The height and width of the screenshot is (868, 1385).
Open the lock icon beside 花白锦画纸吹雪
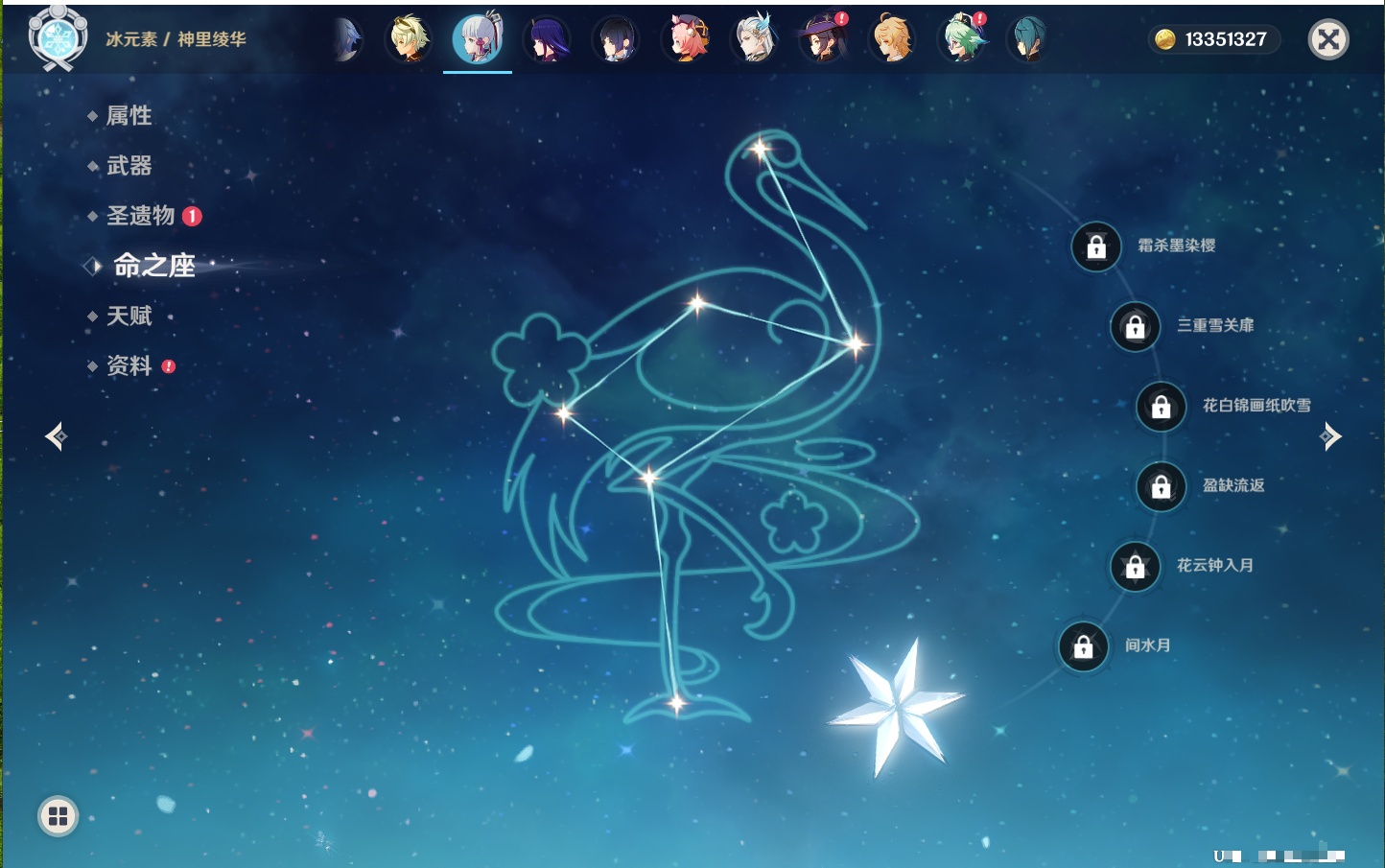(x=1161, y=407)
